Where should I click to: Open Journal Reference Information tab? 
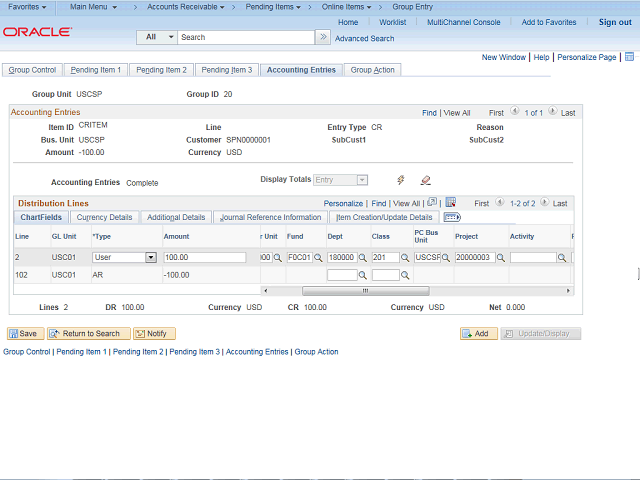270,217
